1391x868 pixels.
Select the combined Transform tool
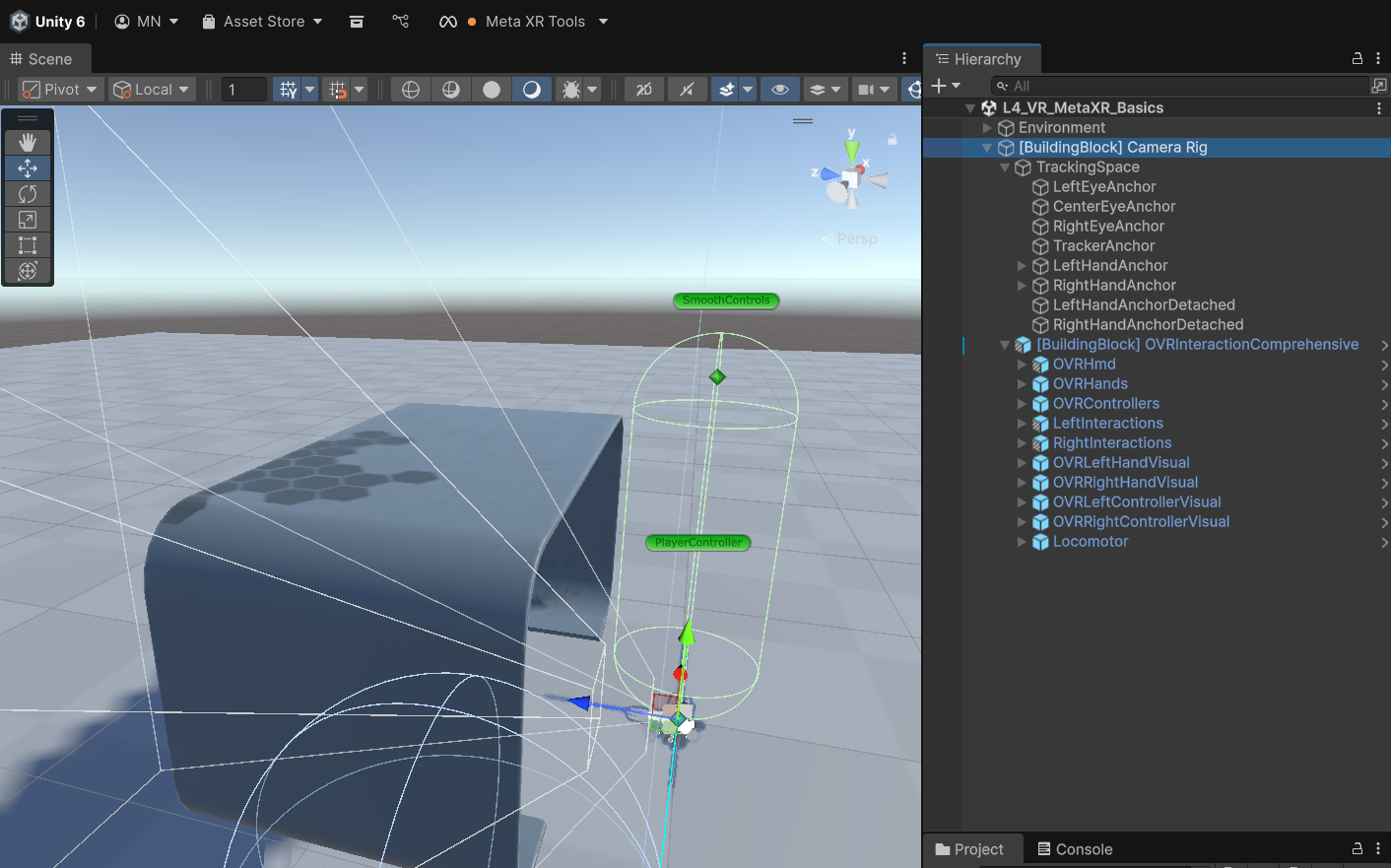pyautogui.click(x=28, y=271)
